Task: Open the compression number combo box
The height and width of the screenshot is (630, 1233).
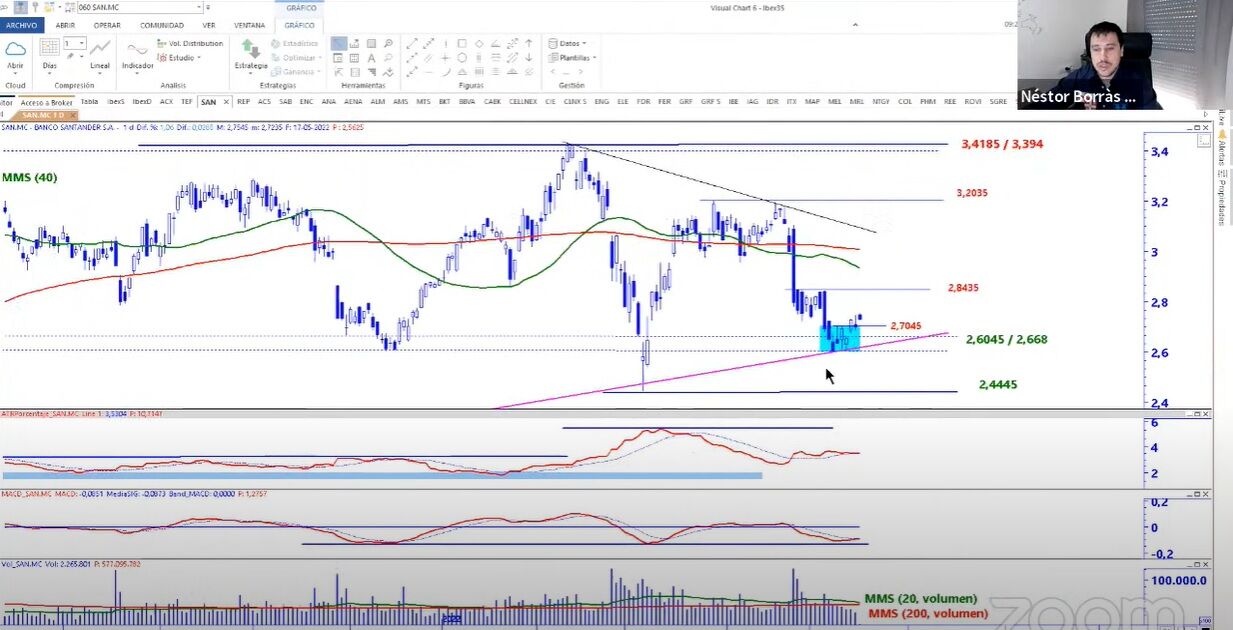Action: (x=74, y=43)
